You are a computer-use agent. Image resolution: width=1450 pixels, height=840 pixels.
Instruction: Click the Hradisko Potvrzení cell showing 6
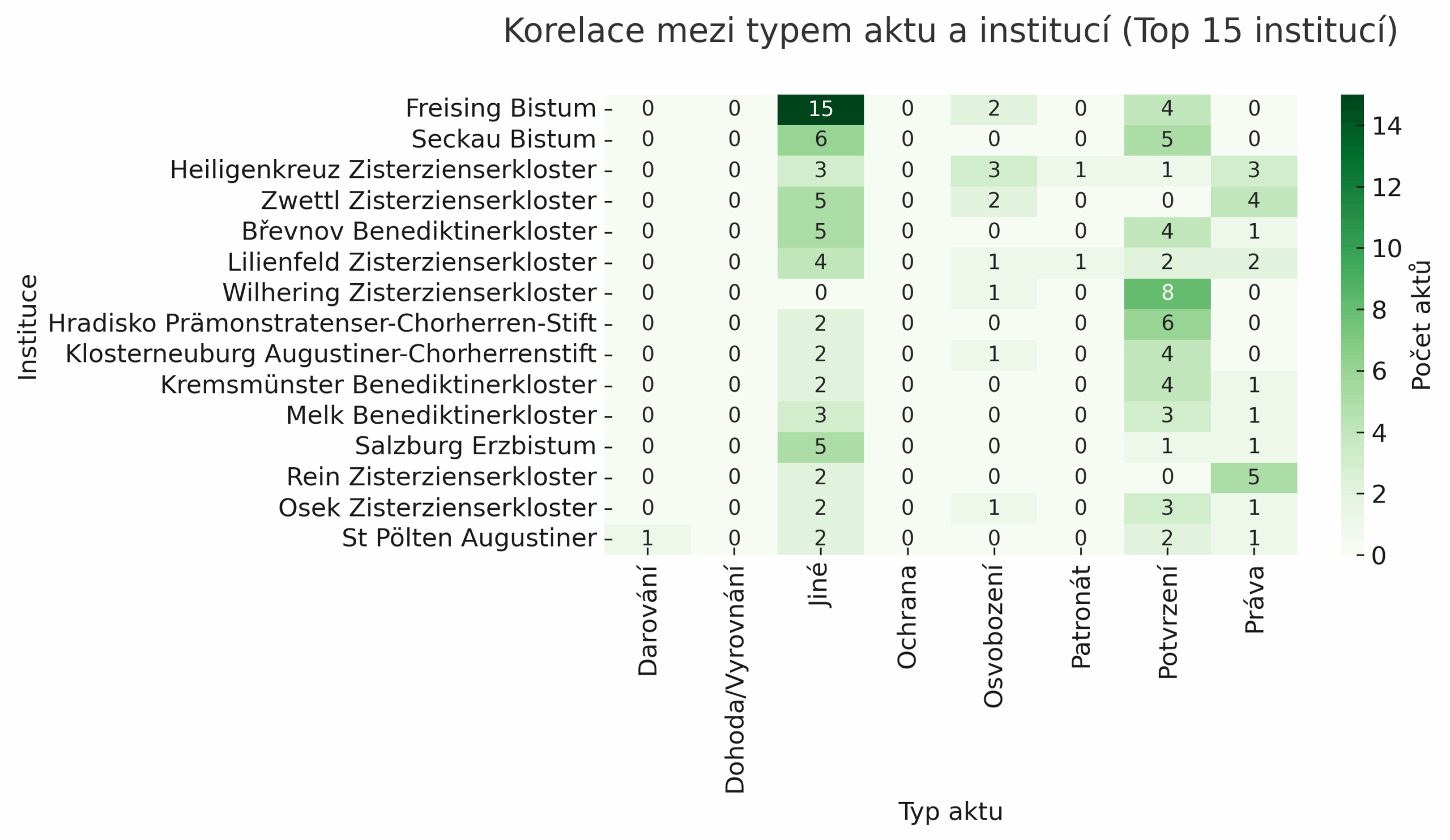pos(1167,323)
